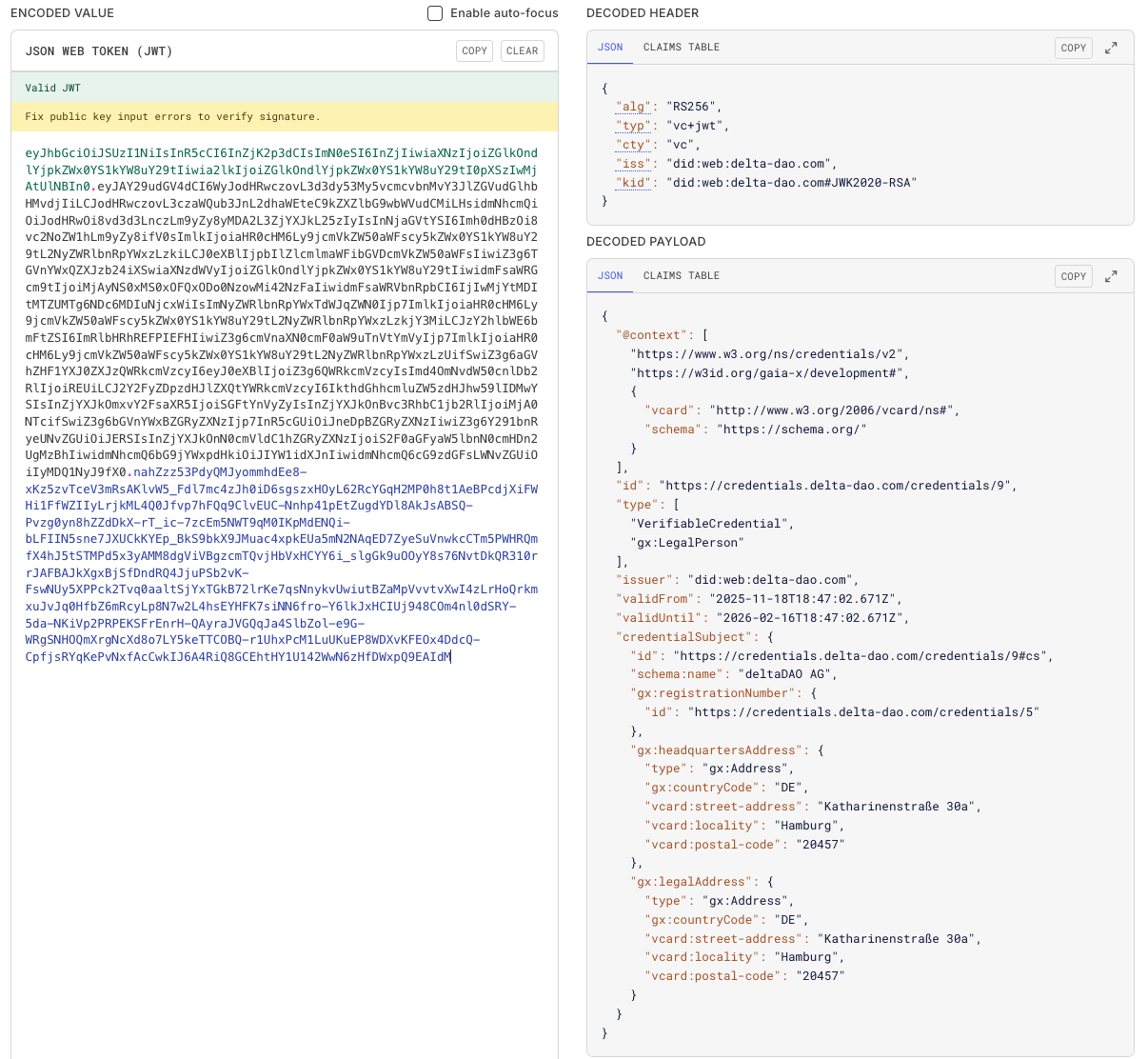The width and height of the screenshot is (1148, 1059).
Task: Select JSON tab in decoded header
Action: click(x=610, y=48)
